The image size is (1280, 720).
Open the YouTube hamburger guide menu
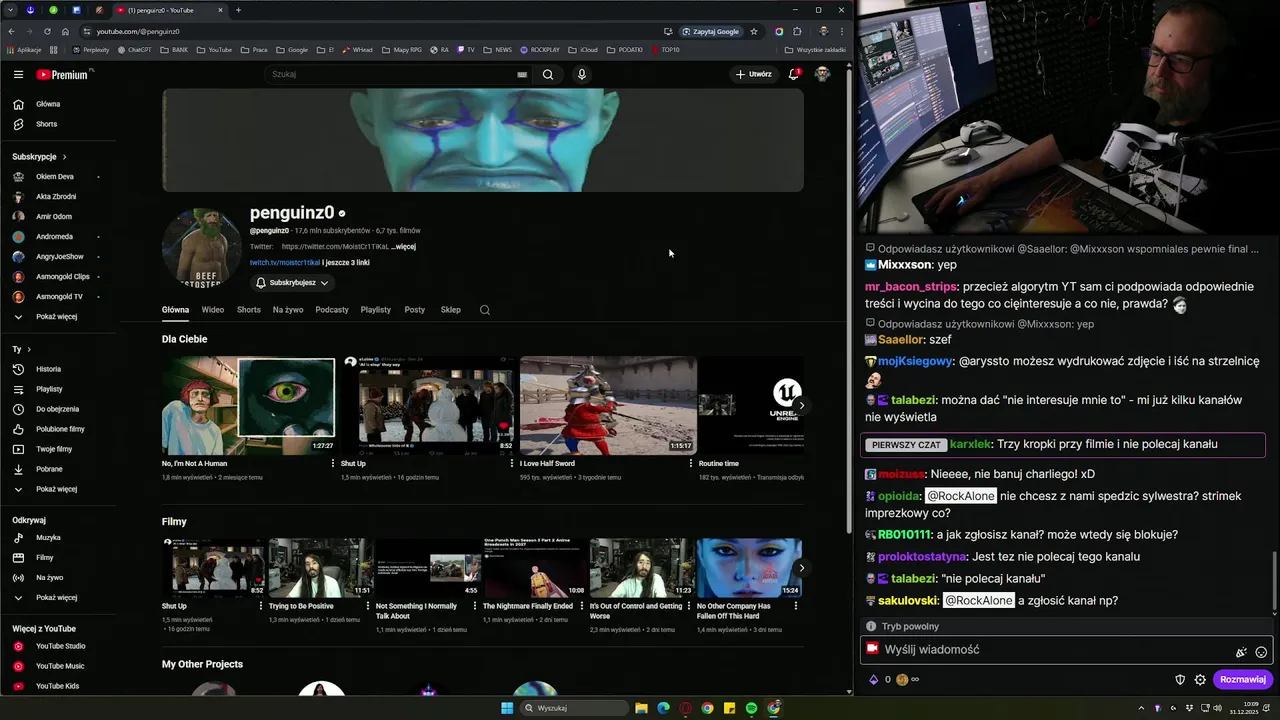coord(18,74)
